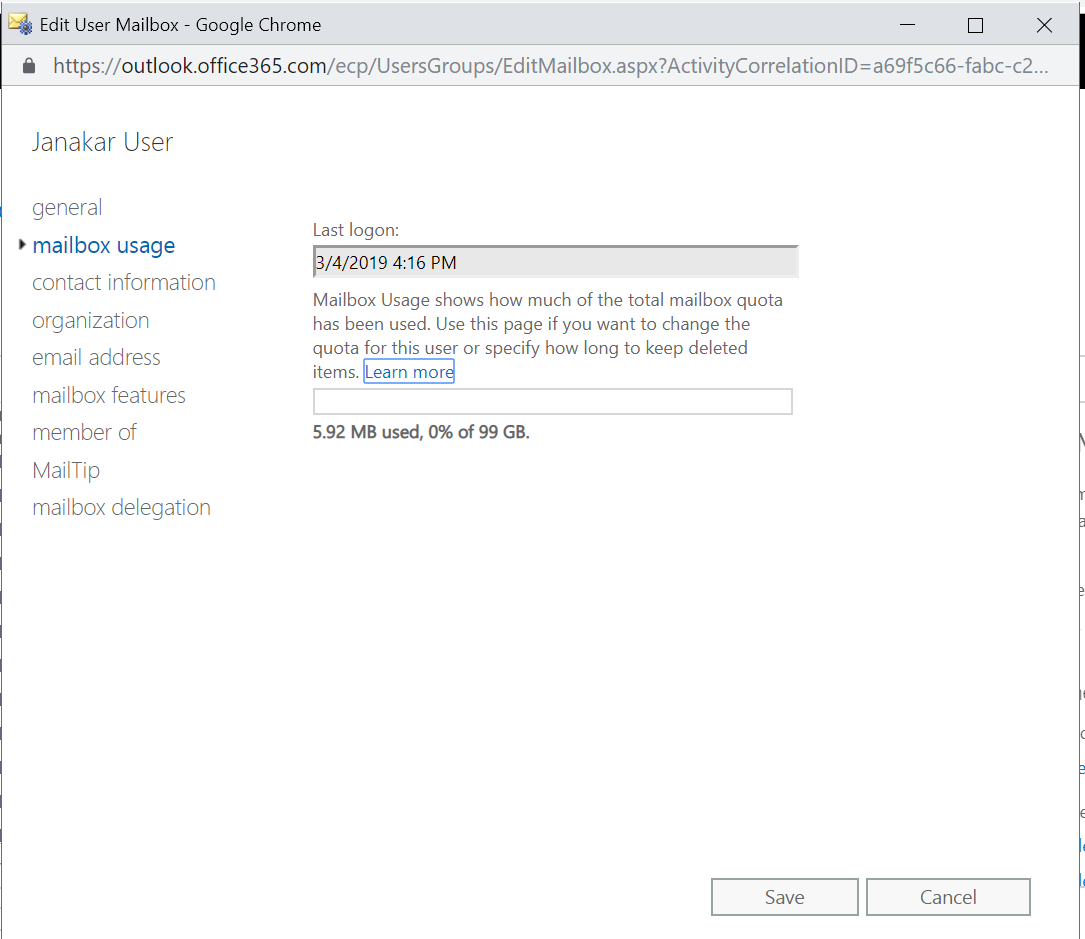Open the general section
The width and height of the screenshot is (1085, 939).
(67, 208)
